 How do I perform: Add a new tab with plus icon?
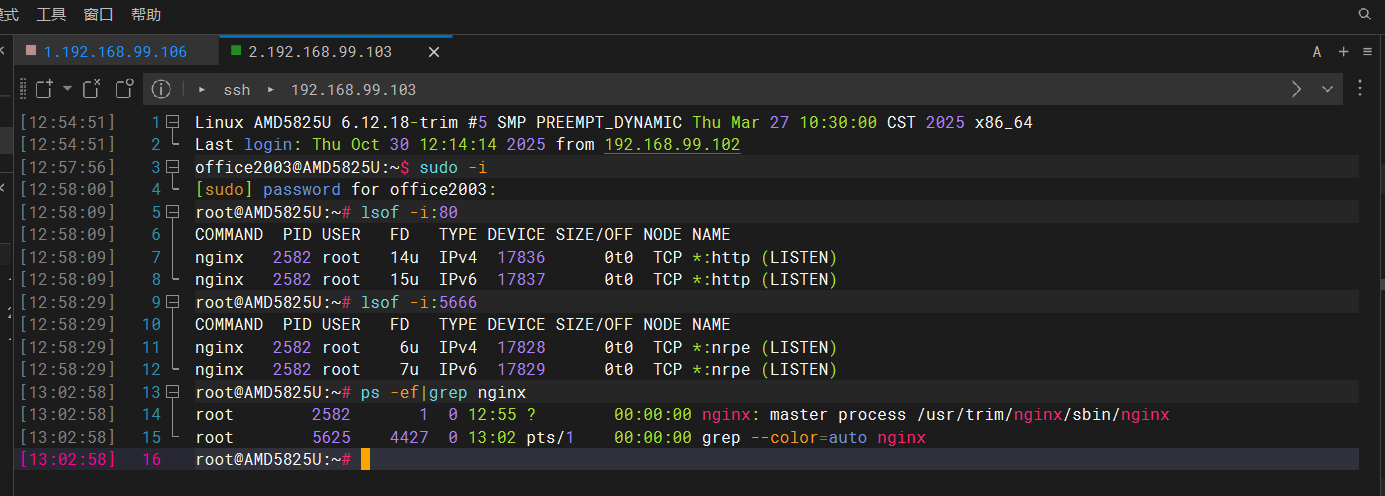click(1343, 52)
